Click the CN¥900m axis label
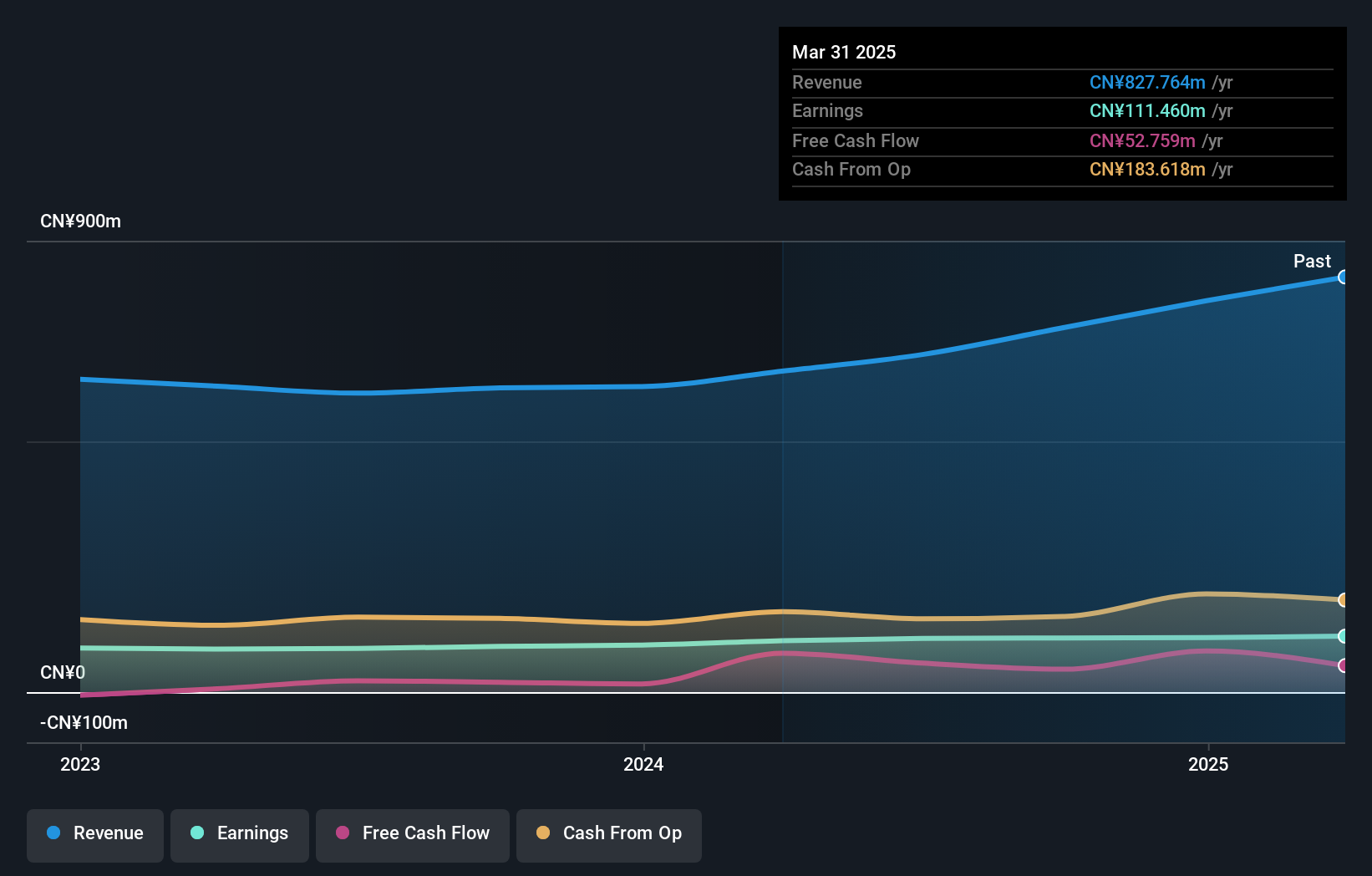The width and height of the screenshot is (1372, 876). 80,221
